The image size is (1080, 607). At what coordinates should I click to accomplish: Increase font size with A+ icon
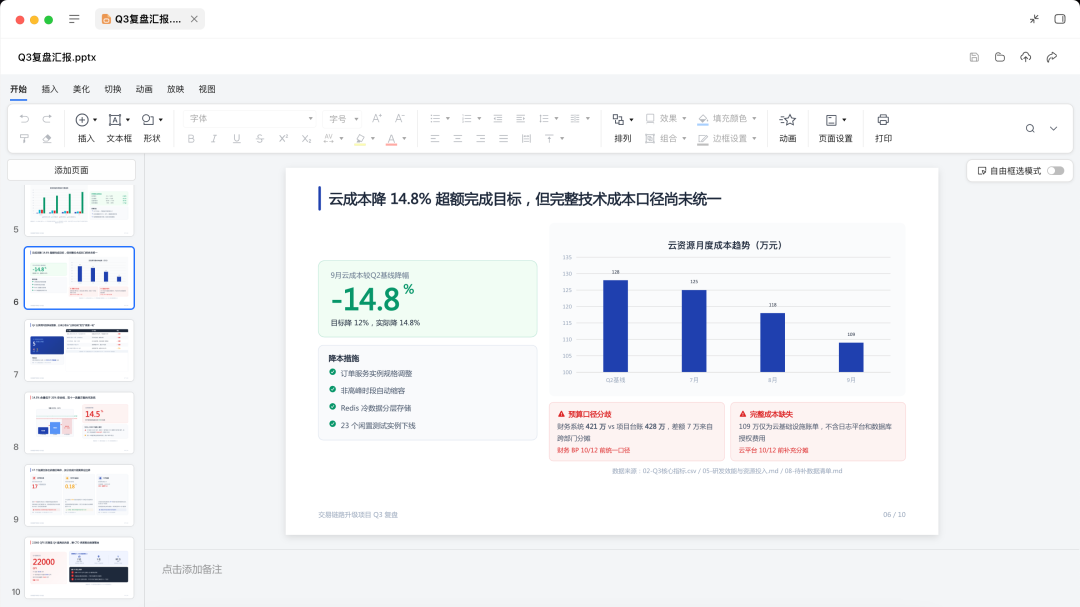pos(377,119)
